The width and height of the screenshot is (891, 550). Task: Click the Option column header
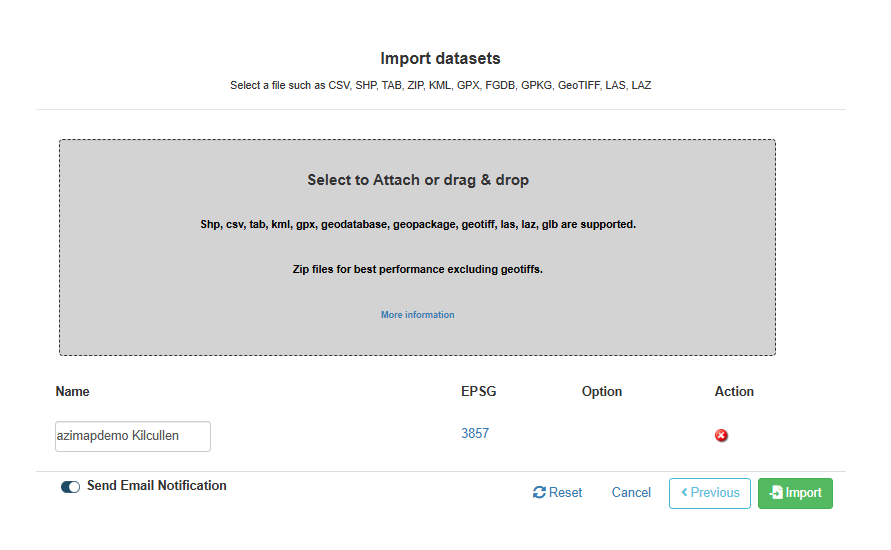tap(602, 391)
